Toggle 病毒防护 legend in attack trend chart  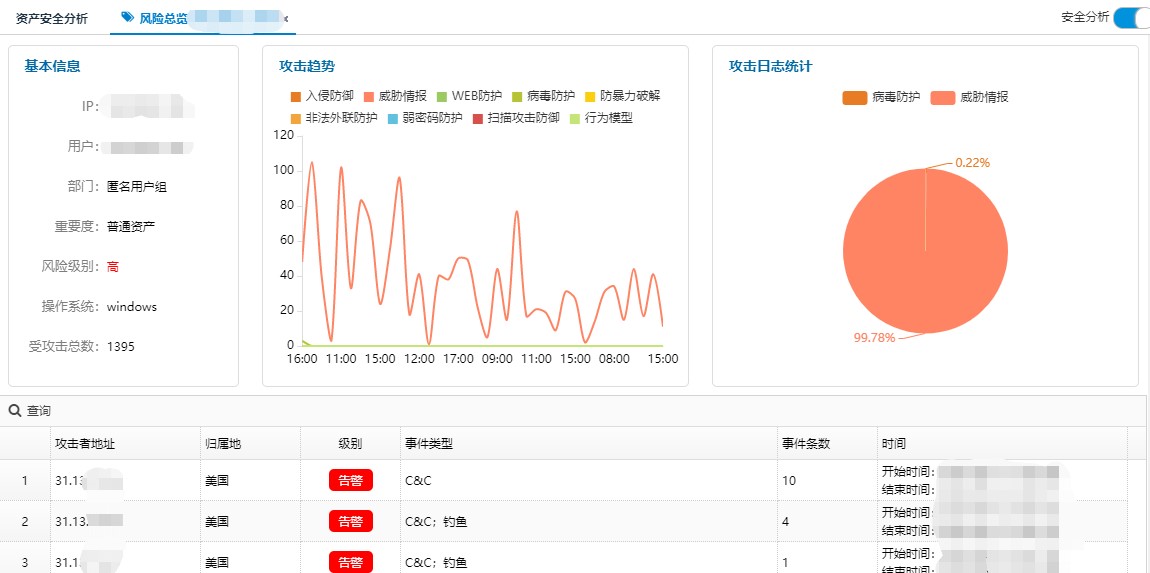543,96
